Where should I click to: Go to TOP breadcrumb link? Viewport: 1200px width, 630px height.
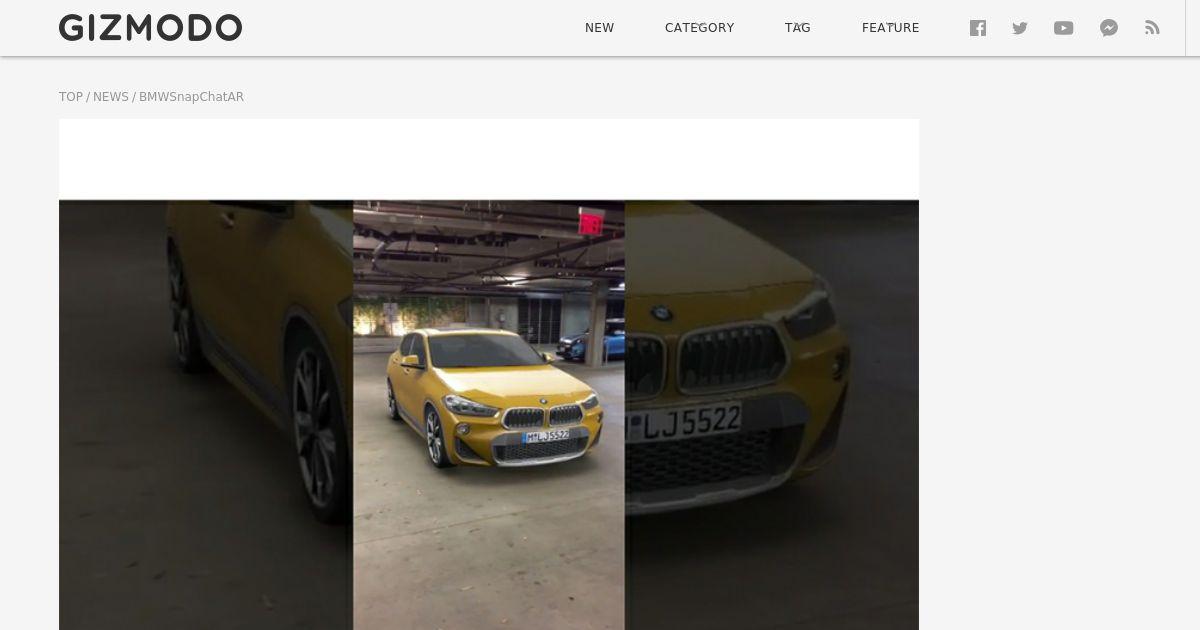coord(71,97)
